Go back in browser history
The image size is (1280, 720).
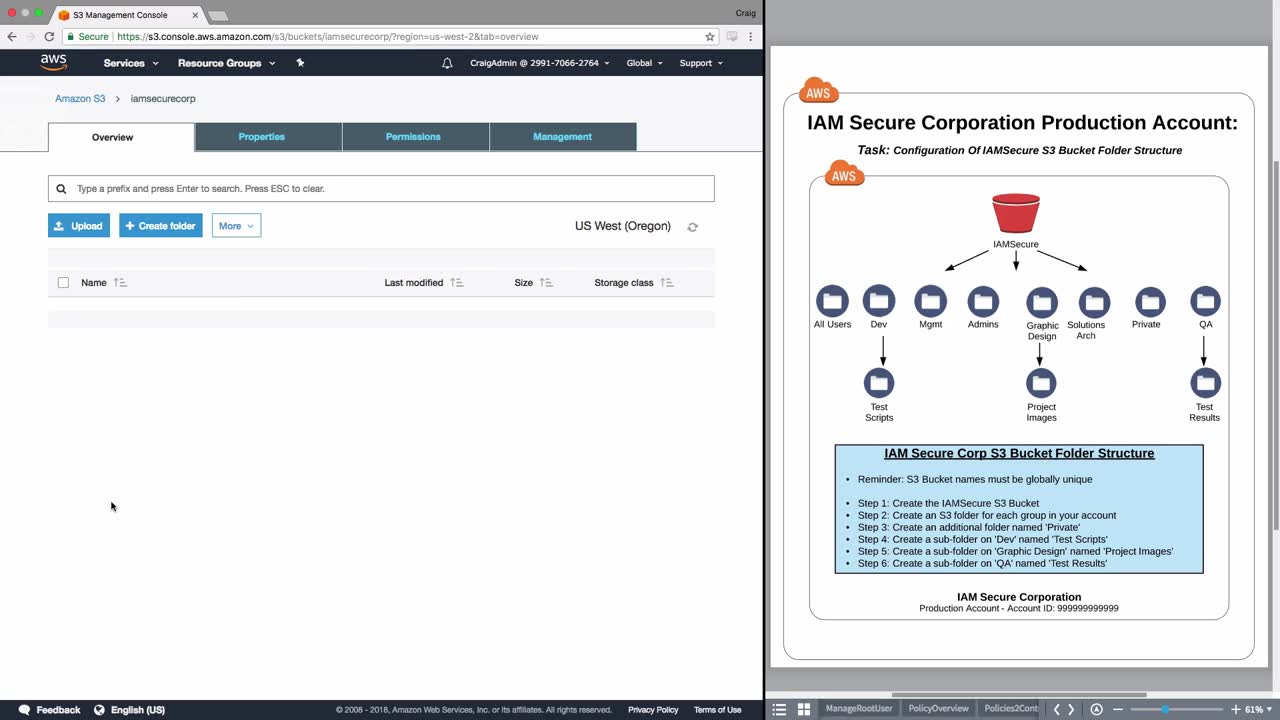tap(12, 37)
